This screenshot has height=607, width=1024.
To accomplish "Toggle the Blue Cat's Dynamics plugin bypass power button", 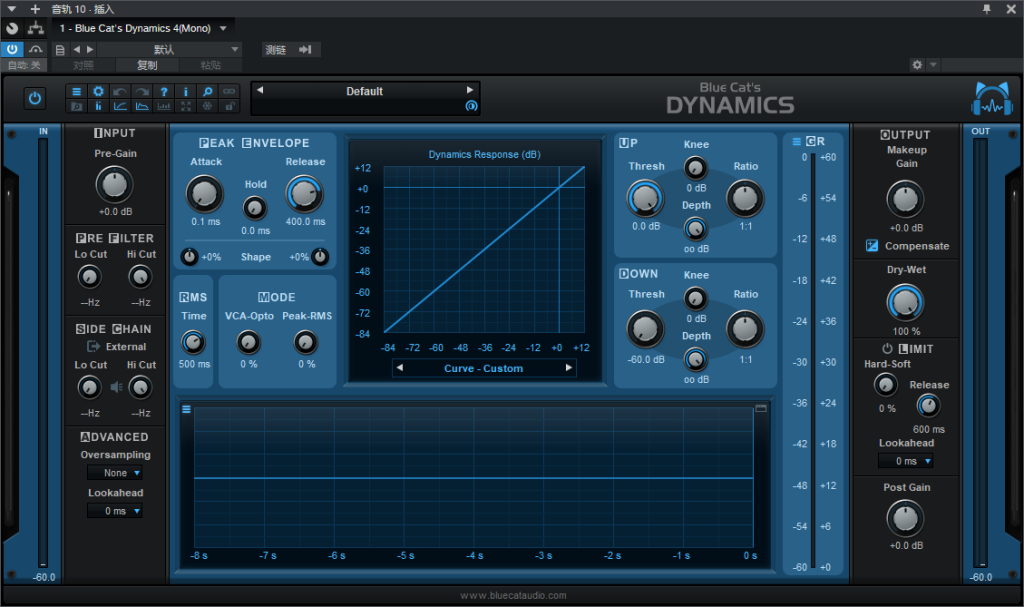I will click(35, 98).
